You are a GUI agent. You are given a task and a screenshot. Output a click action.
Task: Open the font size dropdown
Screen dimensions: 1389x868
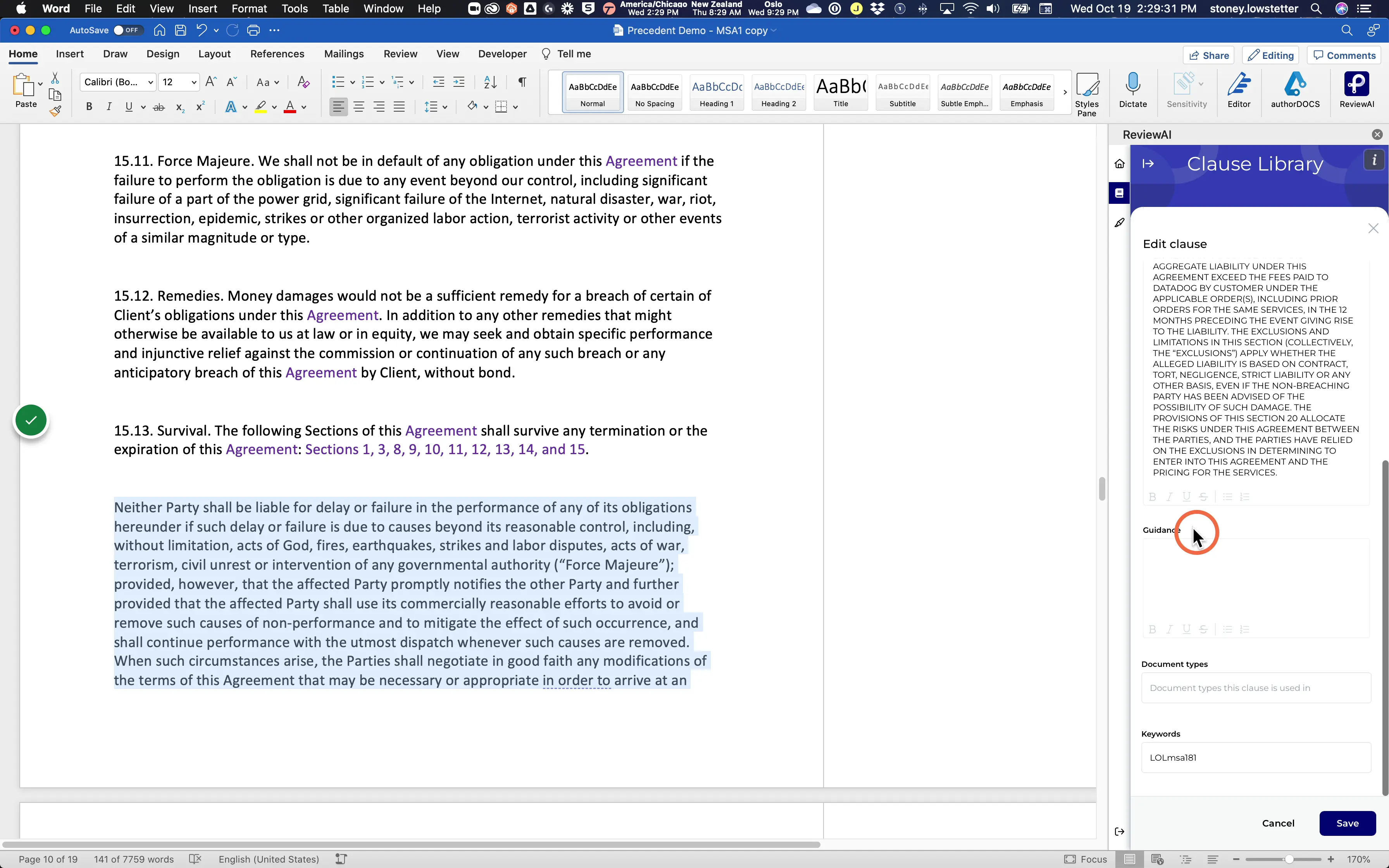(x=194, y=83)
